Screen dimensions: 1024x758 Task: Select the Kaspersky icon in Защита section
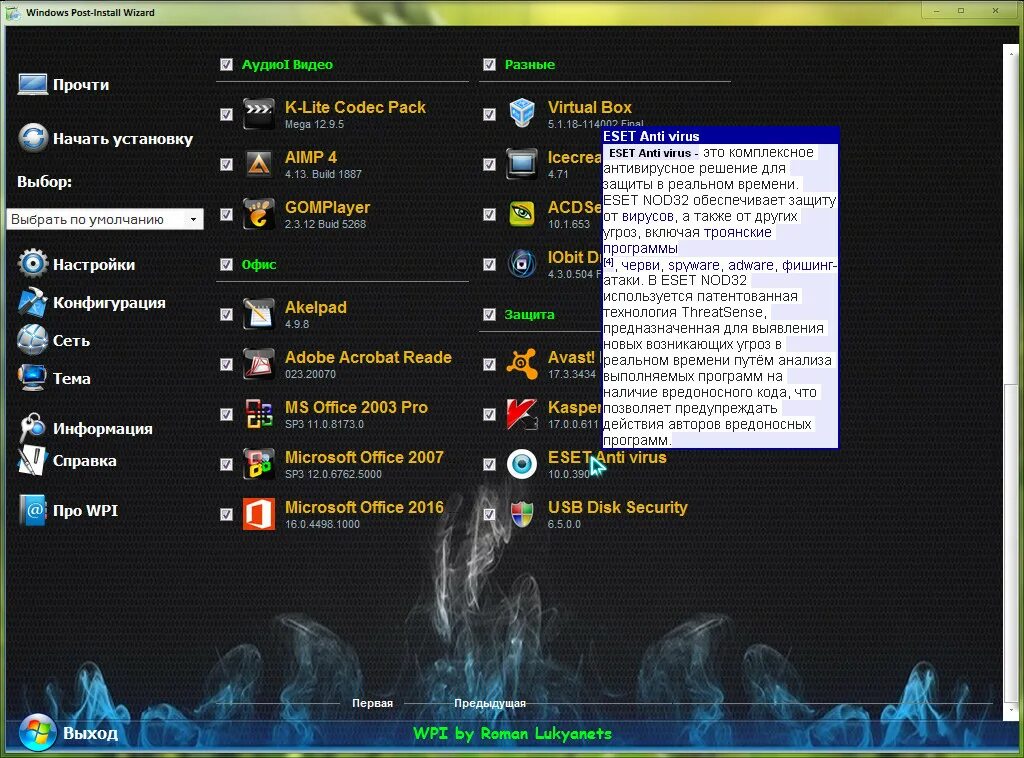click(521, 414)
